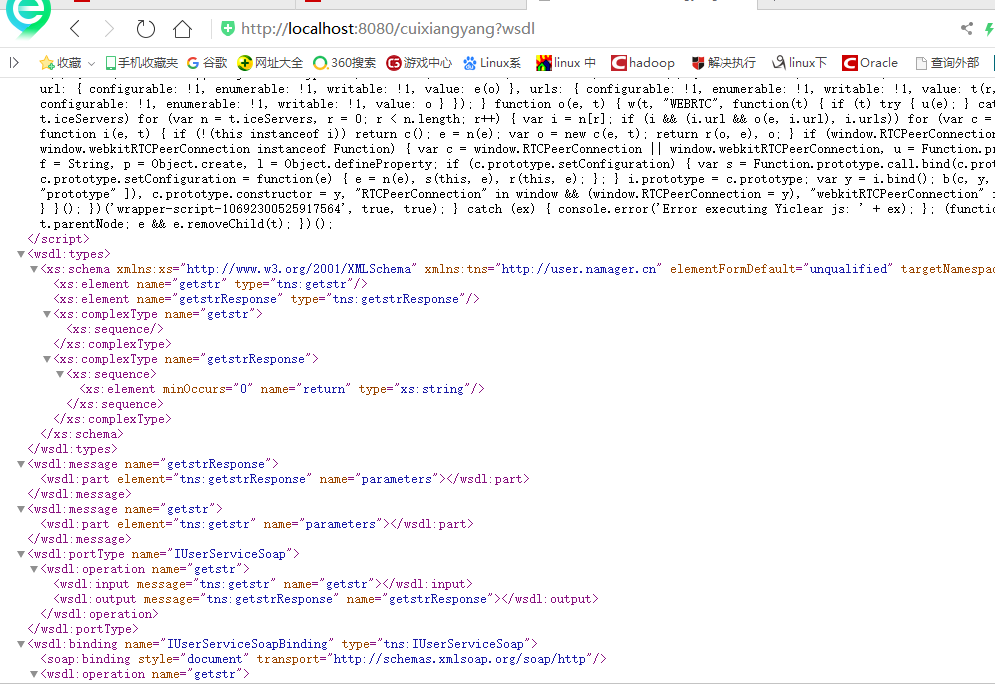
Task: Collapse wsdl:portType IUserServiceSoap node
Action: pyautogui.click(x=21, y=554)
